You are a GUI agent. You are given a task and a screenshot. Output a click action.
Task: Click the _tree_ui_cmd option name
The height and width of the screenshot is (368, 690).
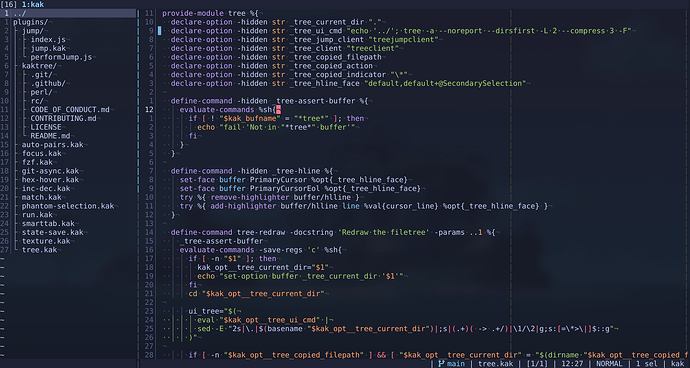(316, 31)
